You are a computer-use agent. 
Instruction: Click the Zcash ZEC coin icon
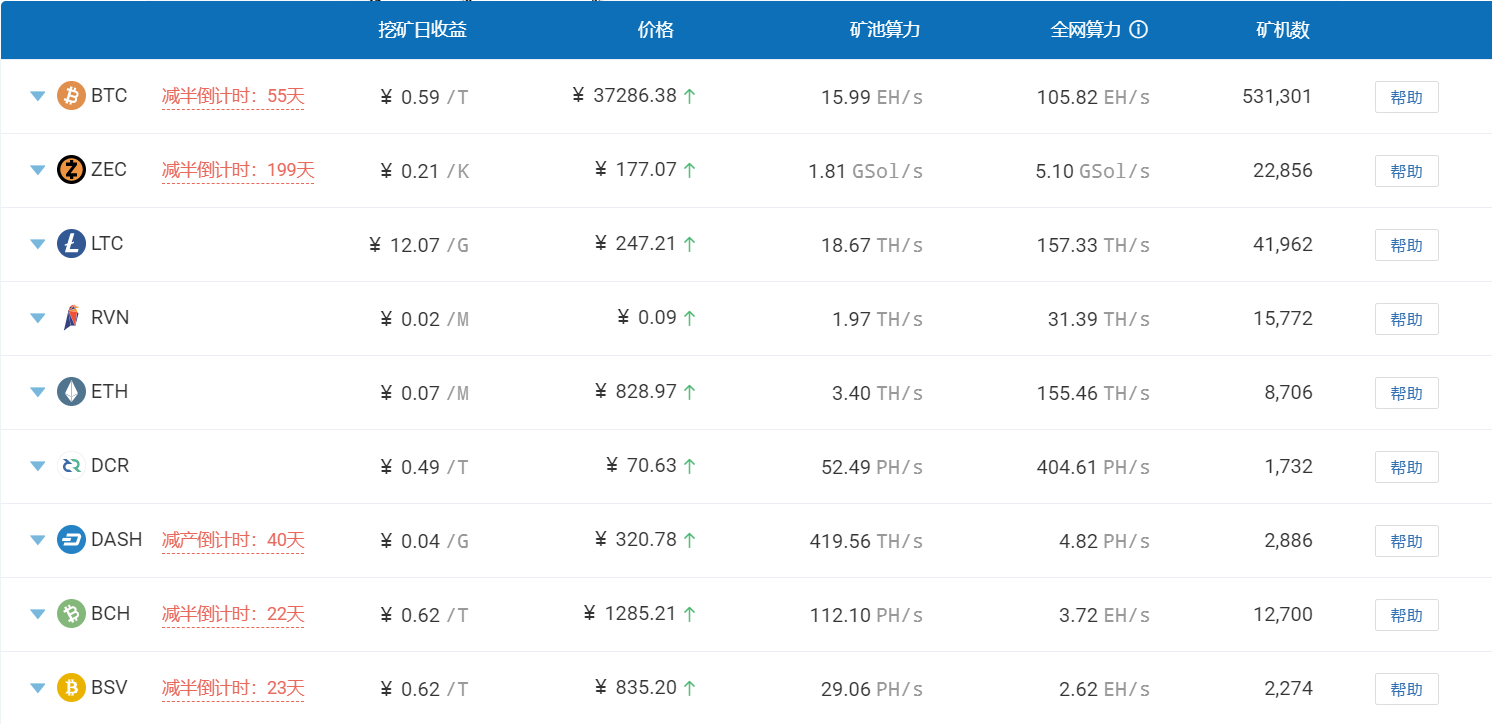(x=71, y=170)
